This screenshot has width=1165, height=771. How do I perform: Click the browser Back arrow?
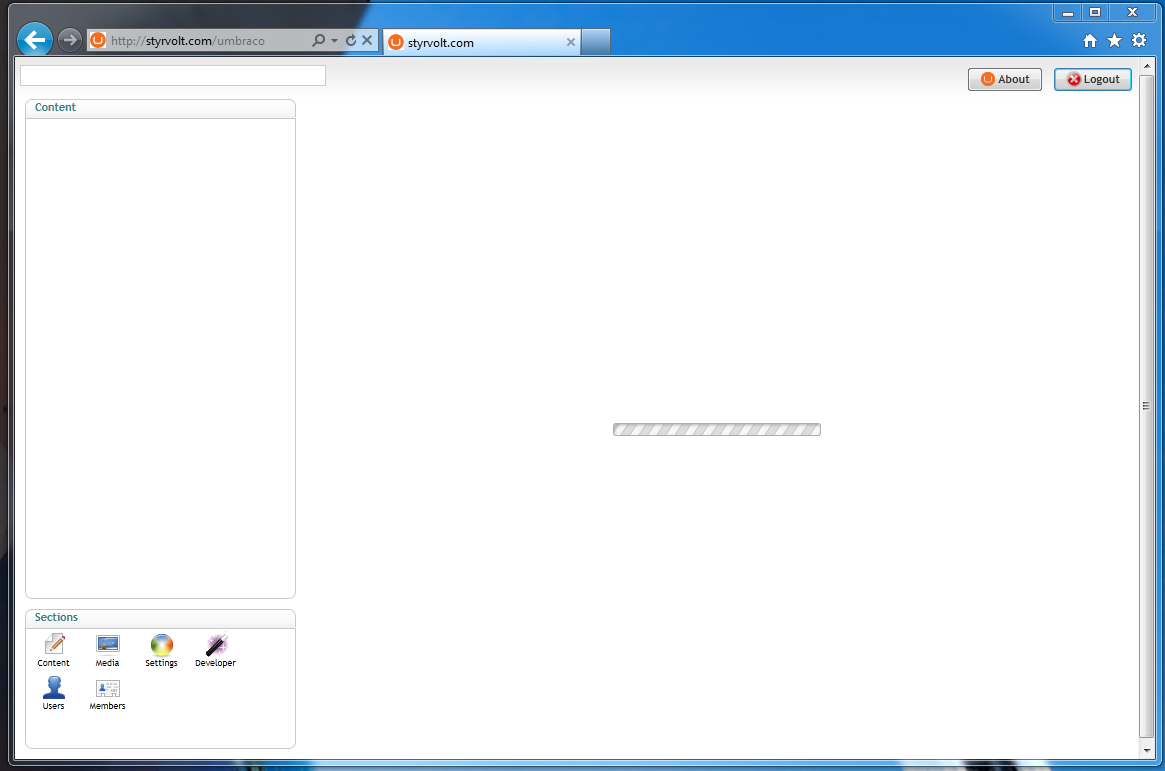(x=34, y=40)
